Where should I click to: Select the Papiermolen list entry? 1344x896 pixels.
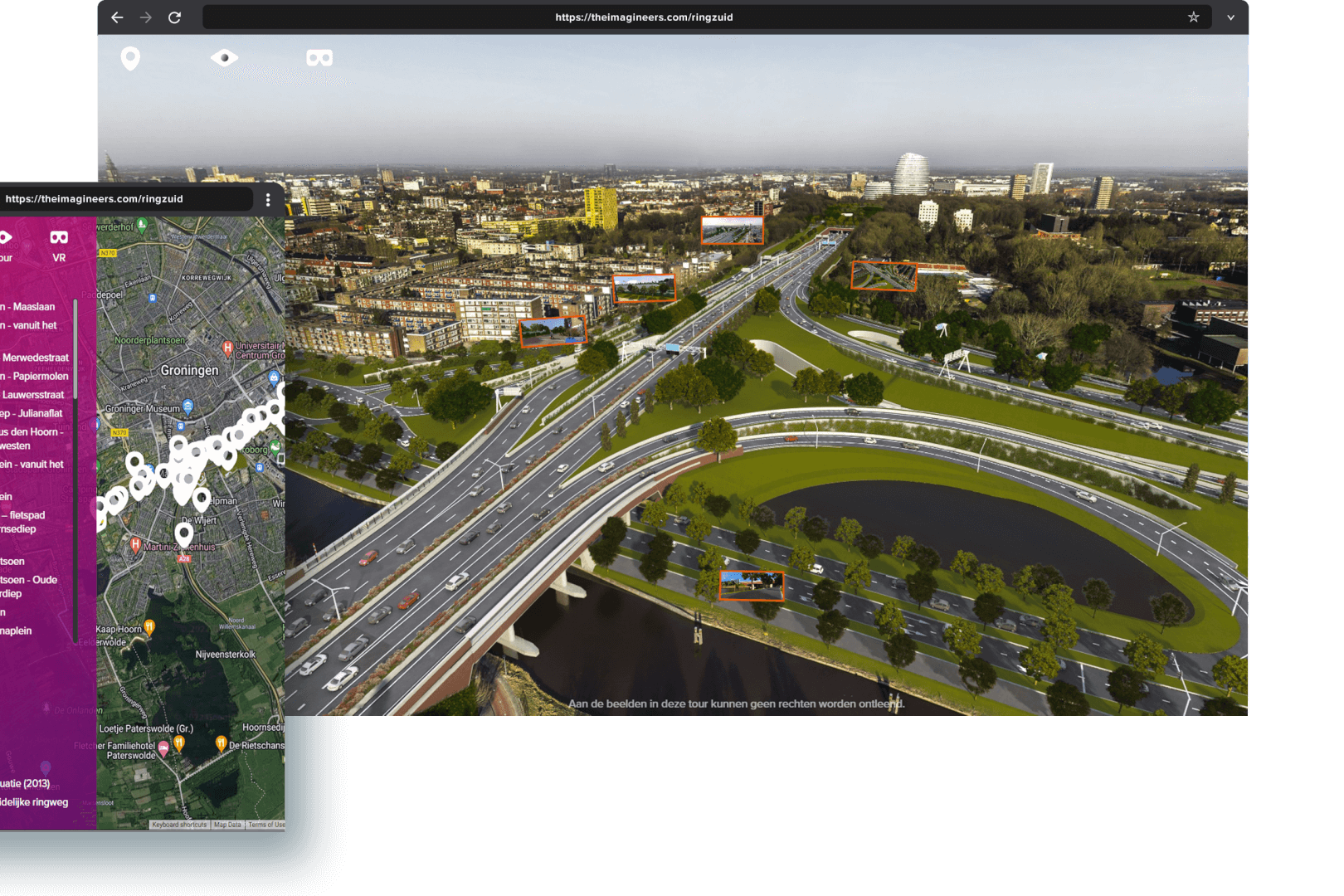pyautogui.click(x=37, y=376)
